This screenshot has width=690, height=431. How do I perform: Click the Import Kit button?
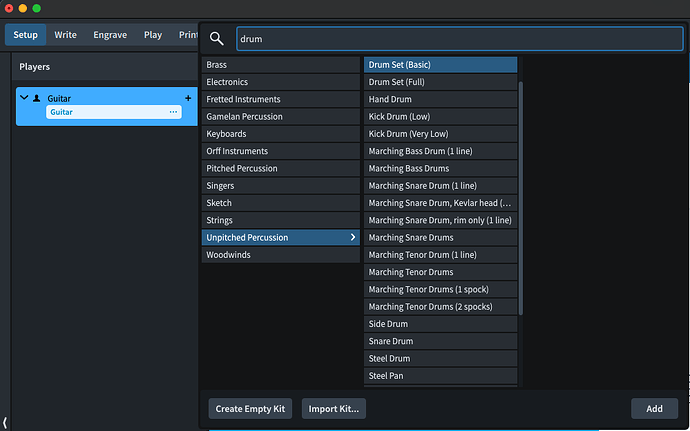335,408
